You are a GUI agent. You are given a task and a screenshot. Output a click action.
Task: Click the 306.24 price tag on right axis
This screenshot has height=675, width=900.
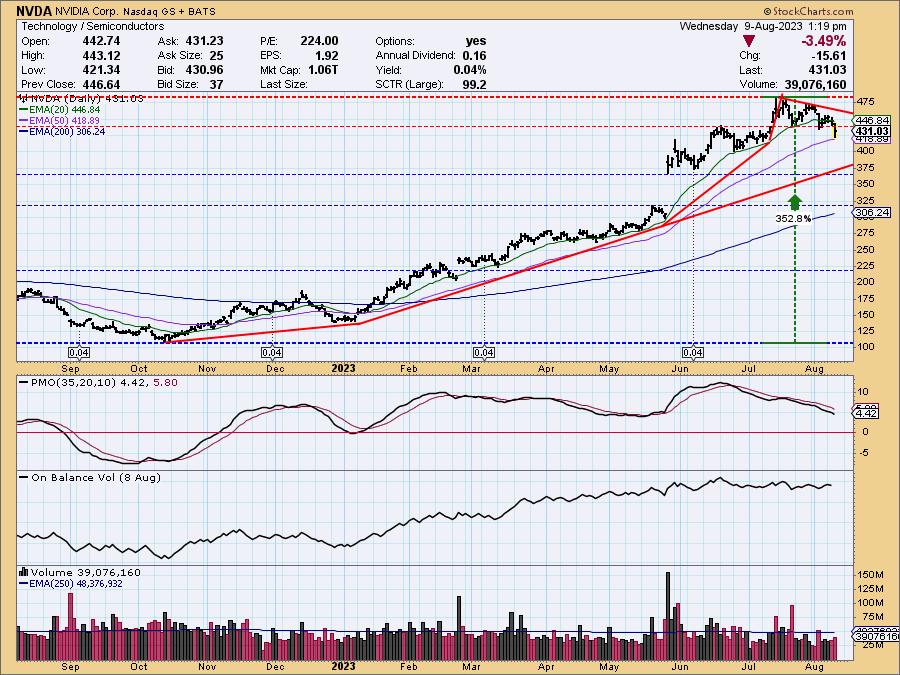pos(872,212)
